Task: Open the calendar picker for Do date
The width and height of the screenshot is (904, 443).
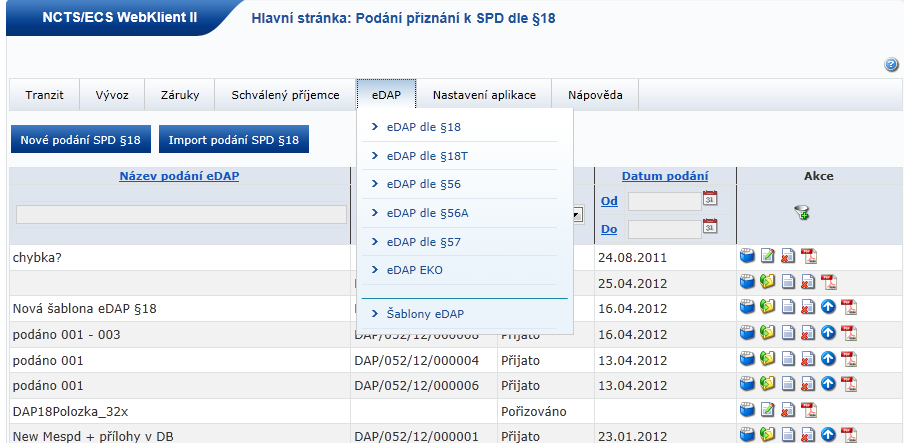Action: click(x=710, y=227)
